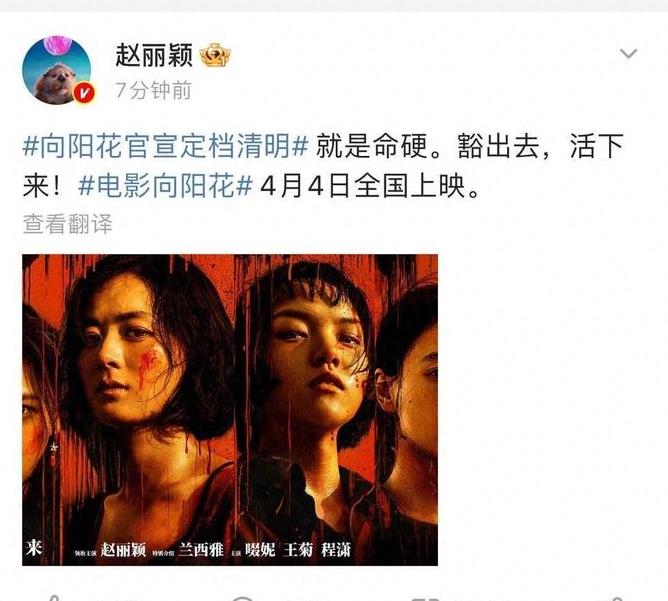This screenshot has width=668, height=601.
Task: Click 兰西雅 cast credit on the poster
Action: click(x=201, y=550)
